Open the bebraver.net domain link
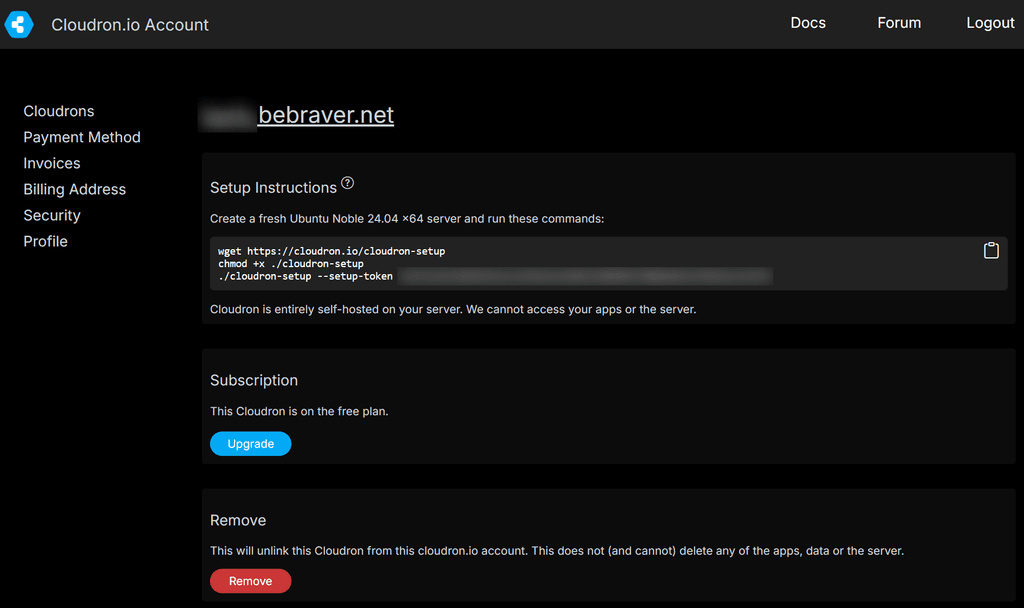 325,115
